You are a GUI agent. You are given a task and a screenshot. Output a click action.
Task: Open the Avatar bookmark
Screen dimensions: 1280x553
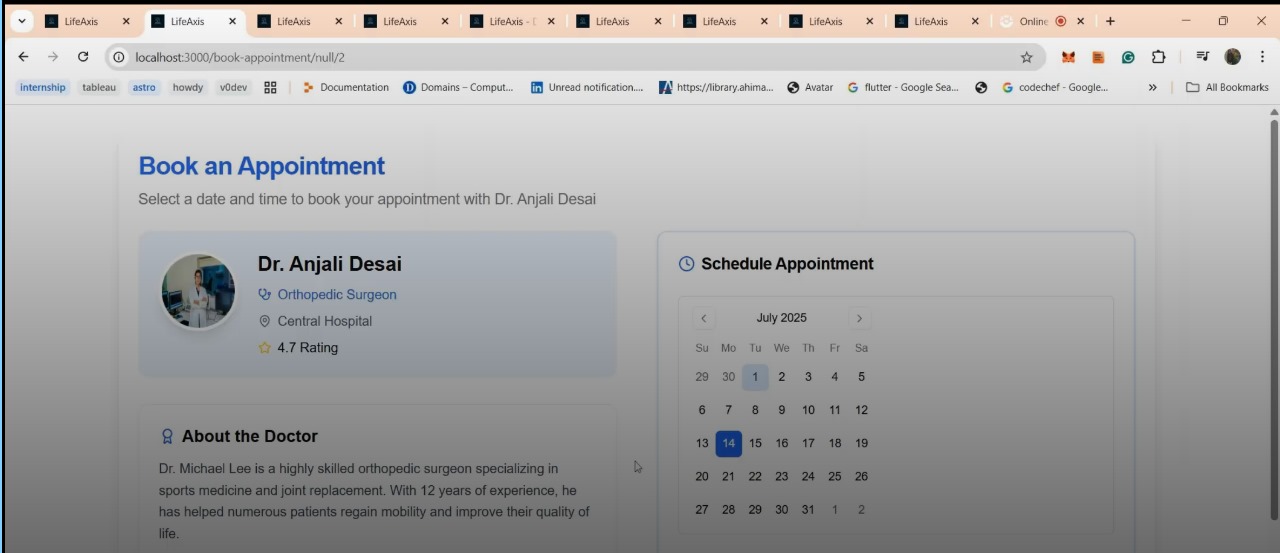pos(810,88)
